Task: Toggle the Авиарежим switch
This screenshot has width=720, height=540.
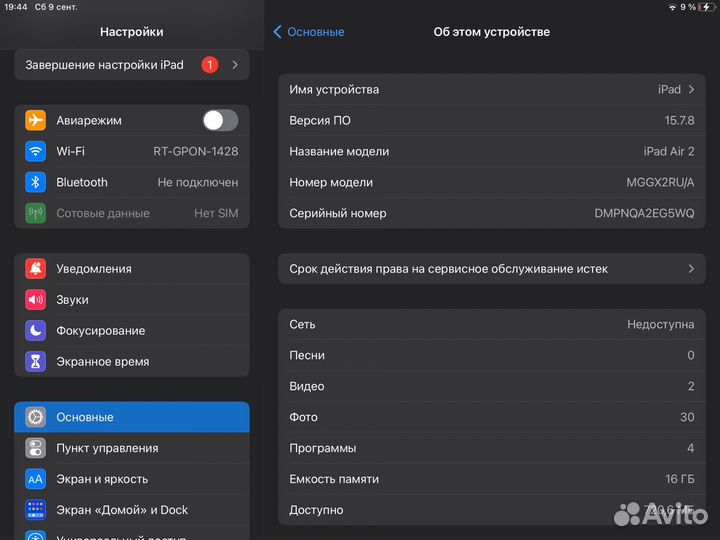Action: pyautogui.click(x=220, y=120)
